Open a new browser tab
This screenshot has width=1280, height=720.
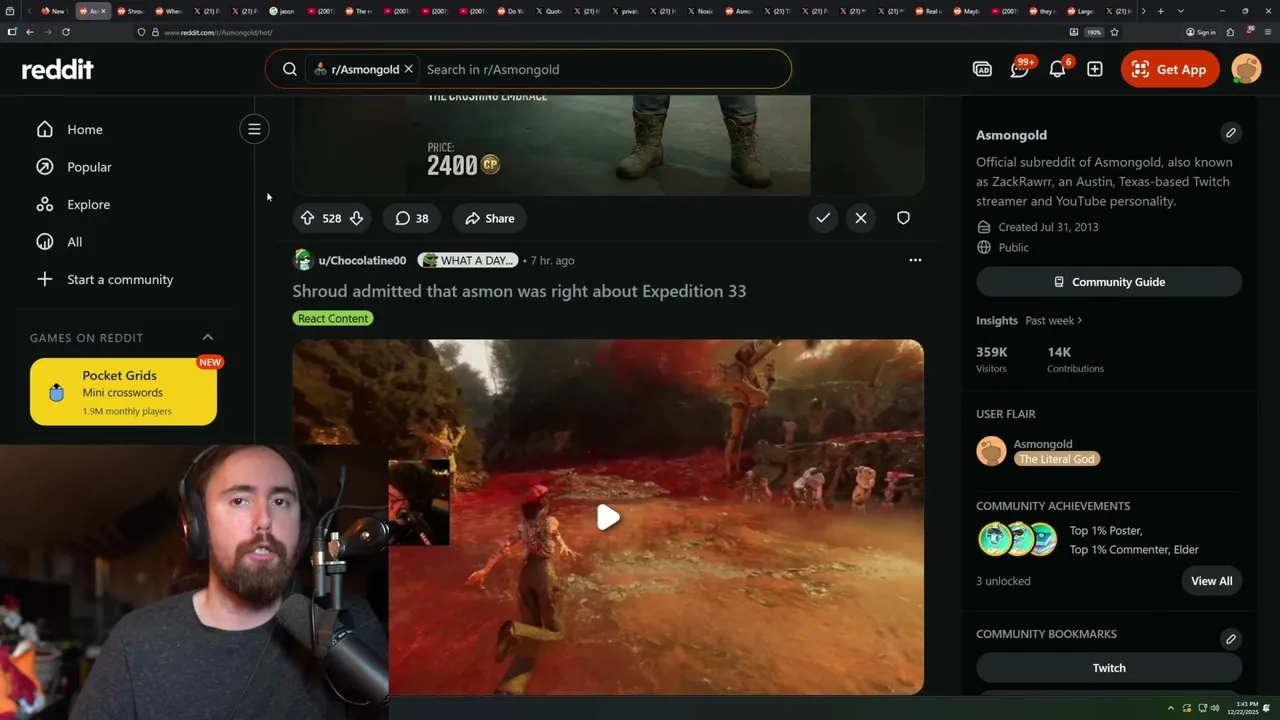(x=1160, y=11)
